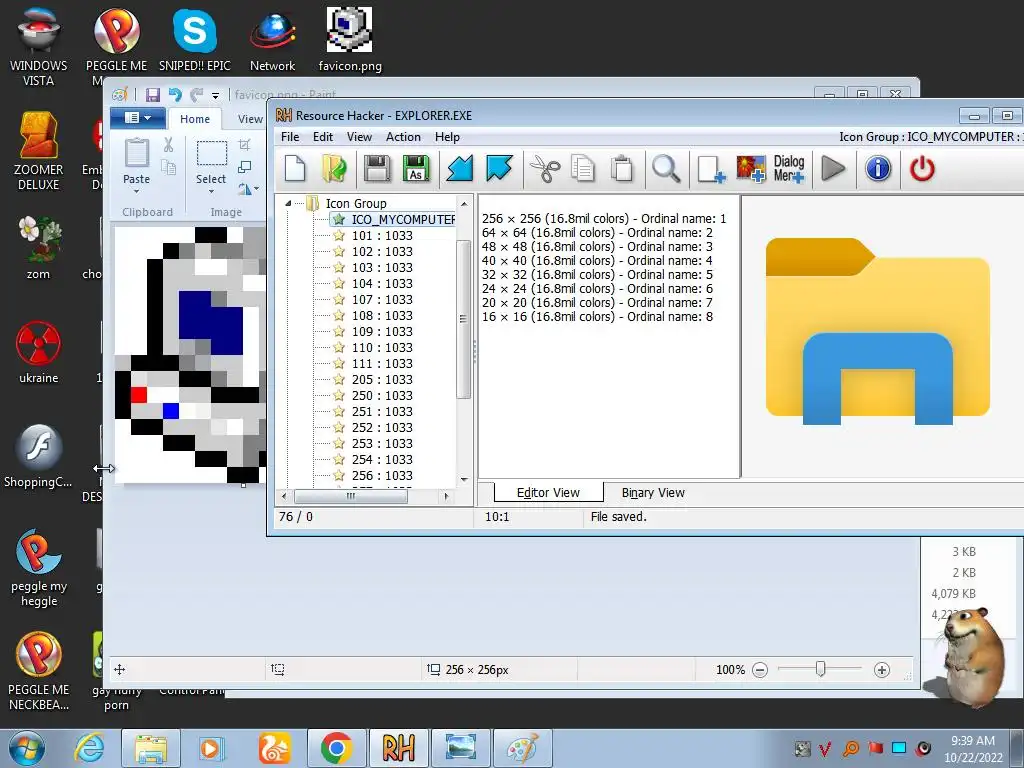The height and width of the screenshot is (768, 1024).
Task: Click the Add new script resource icon
Action: (x=711, y=169)
